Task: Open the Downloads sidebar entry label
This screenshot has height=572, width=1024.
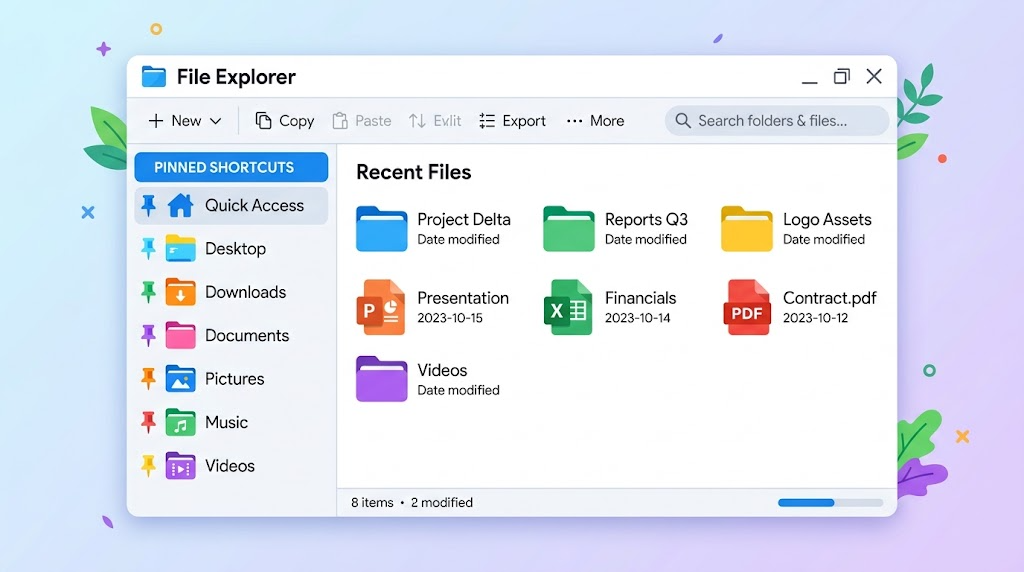Action: click(246, 292)
